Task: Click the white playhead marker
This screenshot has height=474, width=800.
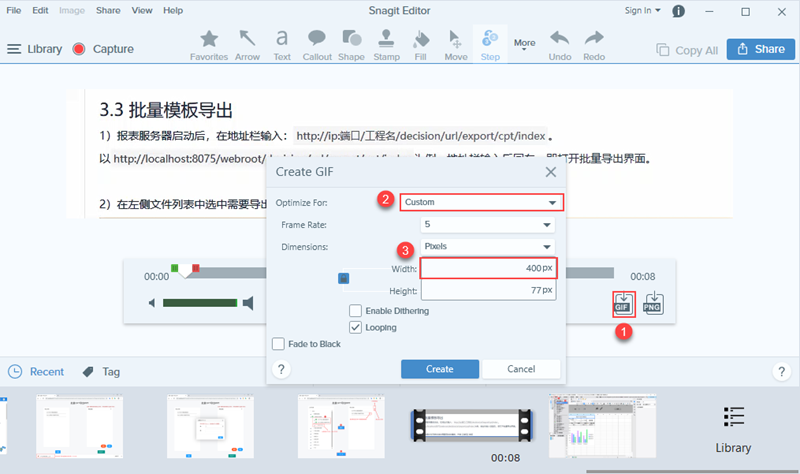Action: tap(185, 271)
